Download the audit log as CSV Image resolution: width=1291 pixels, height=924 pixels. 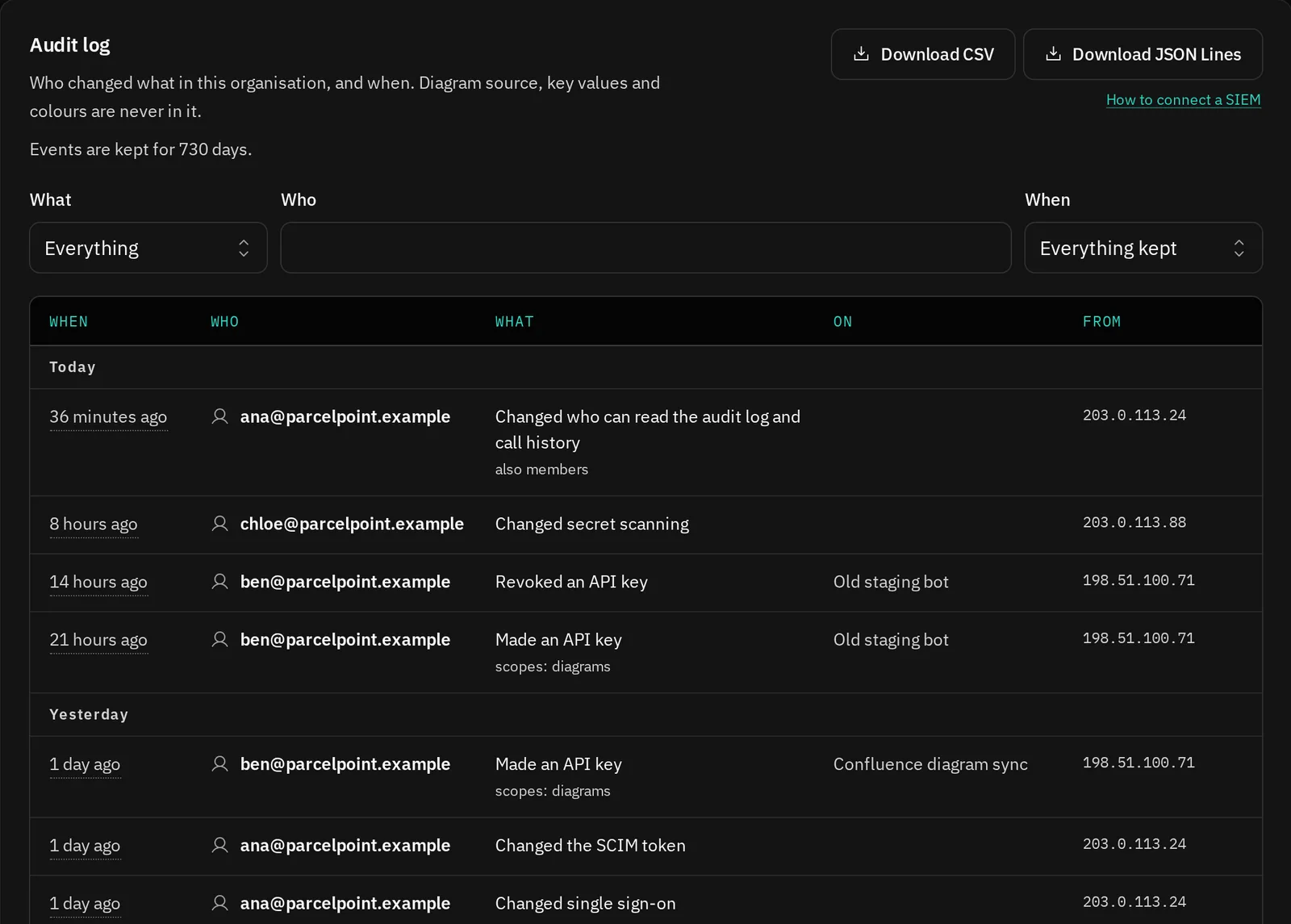(923, 54)
